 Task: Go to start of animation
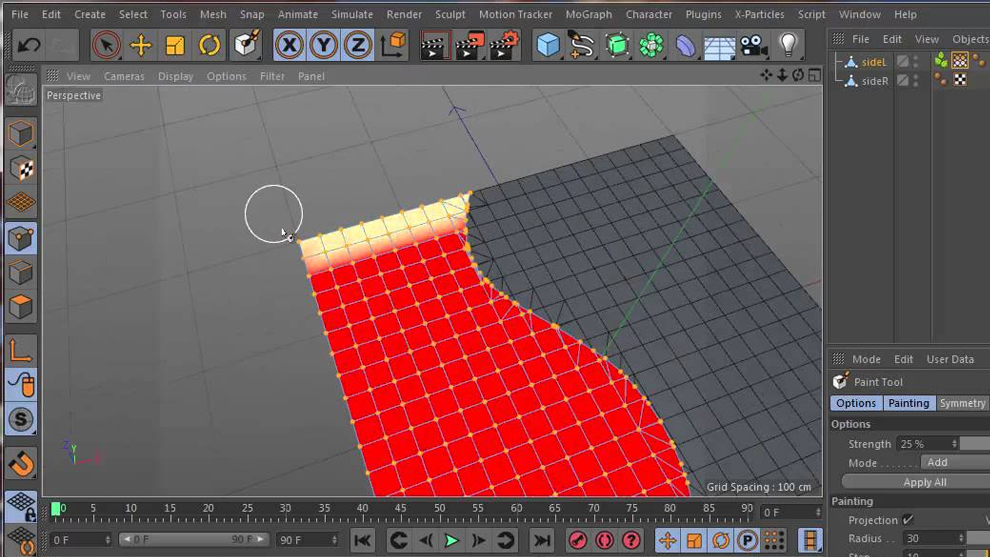tap(362, 541)
